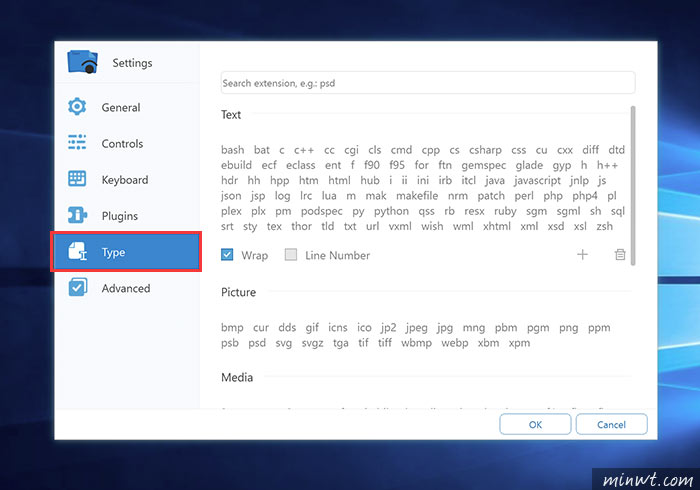Click the 'gemspec' extension
Viewport: 700px width, 490px height.
[x=483, y=166]
